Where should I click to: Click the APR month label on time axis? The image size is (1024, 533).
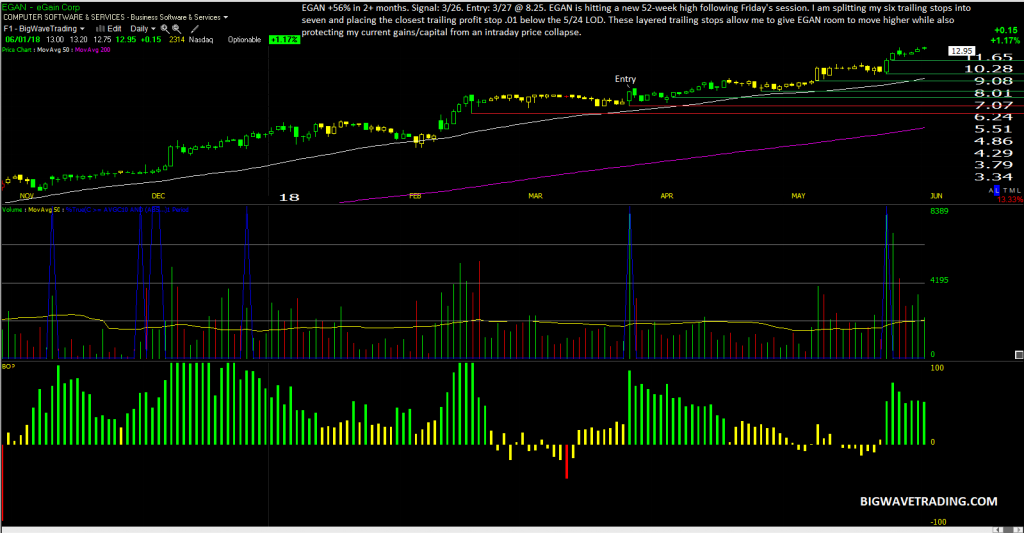tap(666, 196)
